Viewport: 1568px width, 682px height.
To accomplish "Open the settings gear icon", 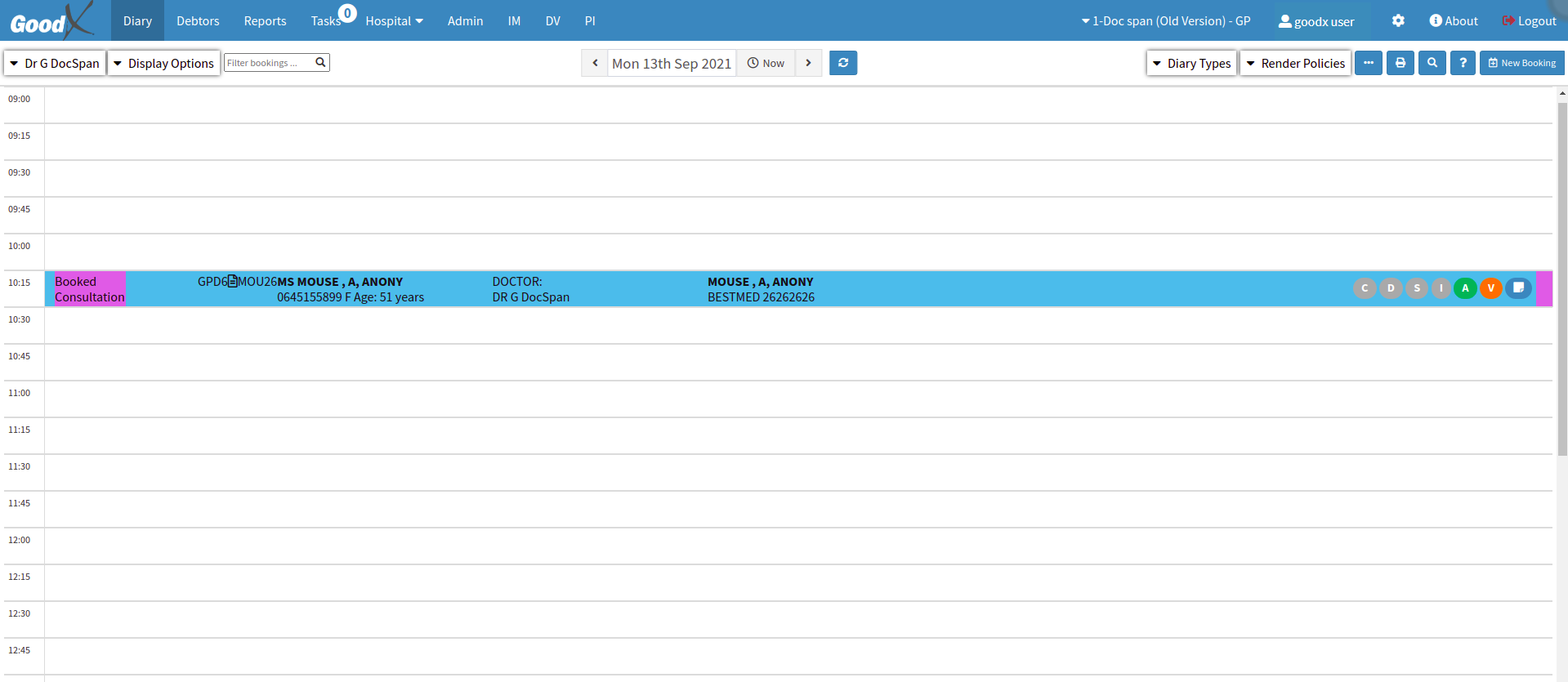I will (x=1398, y=20).
